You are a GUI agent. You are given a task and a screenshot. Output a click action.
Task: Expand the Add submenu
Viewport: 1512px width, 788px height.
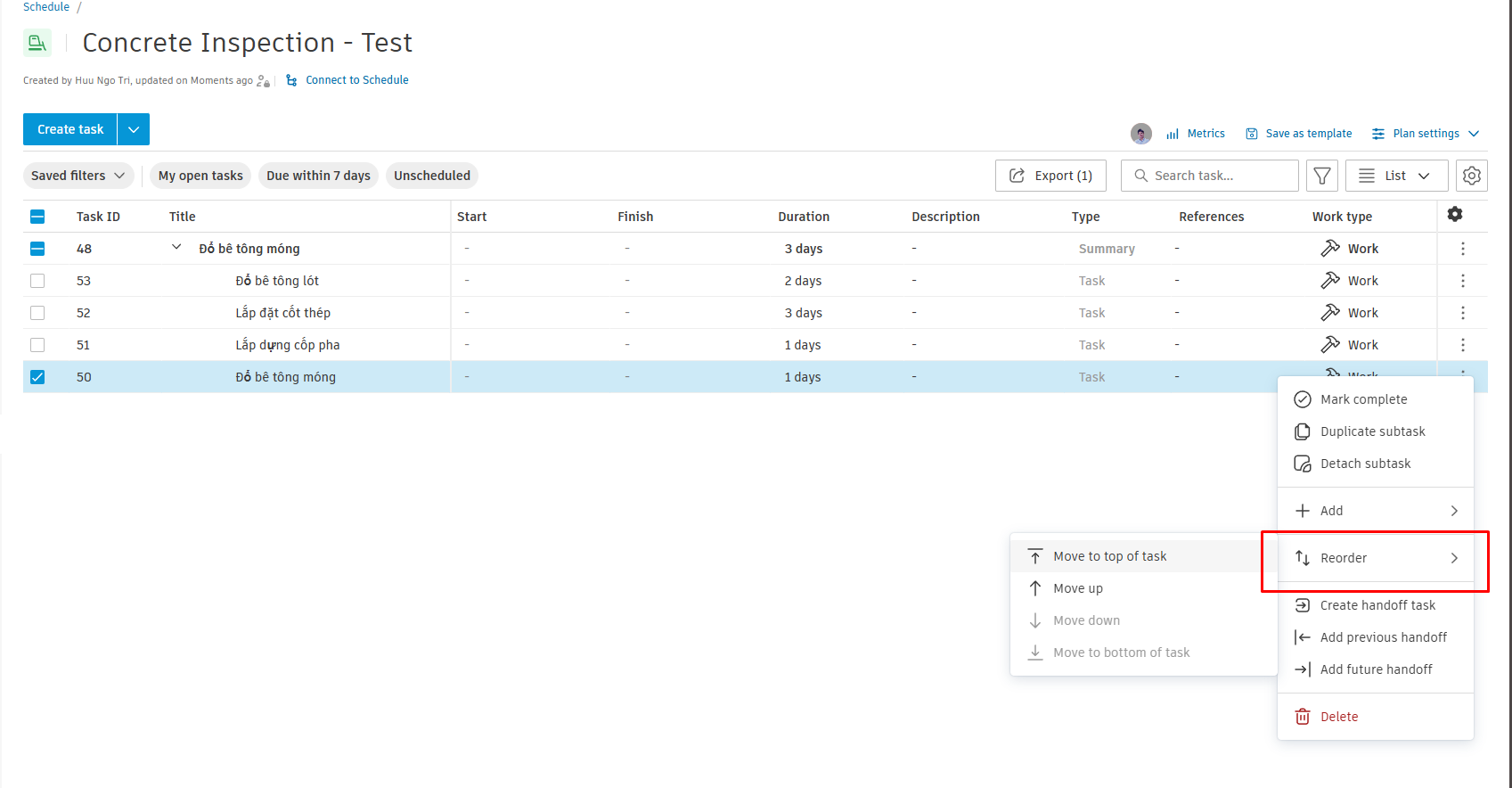point(1376,511)
